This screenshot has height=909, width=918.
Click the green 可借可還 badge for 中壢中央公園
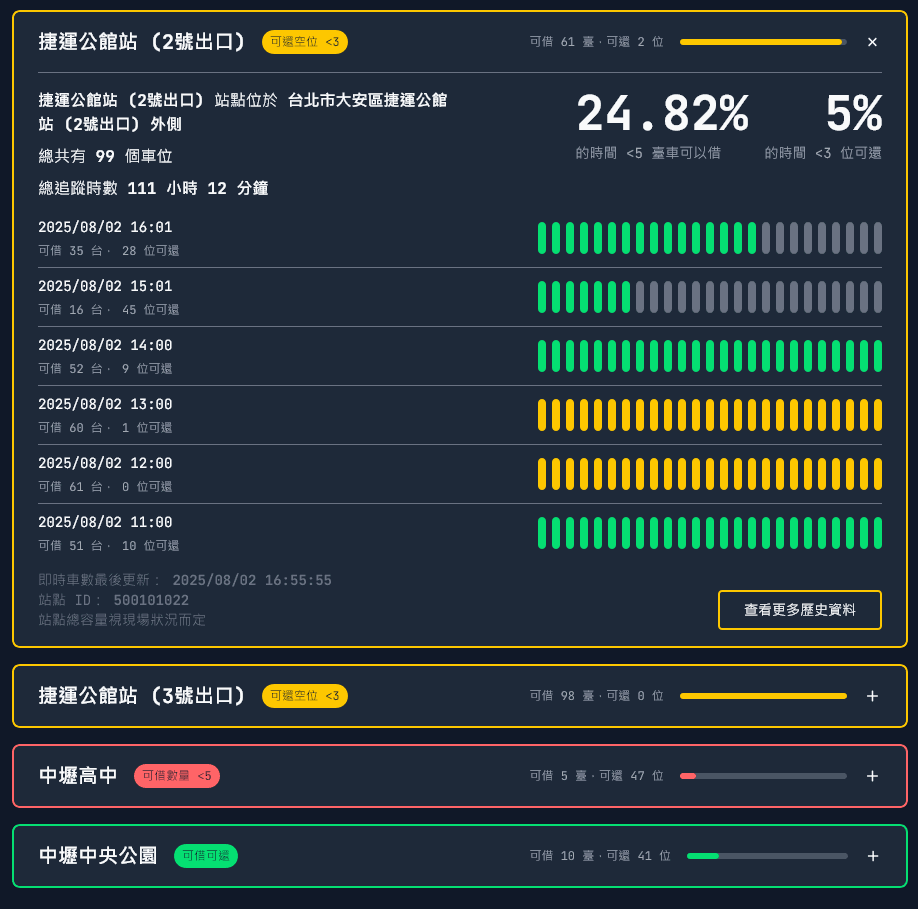(206, 856)
